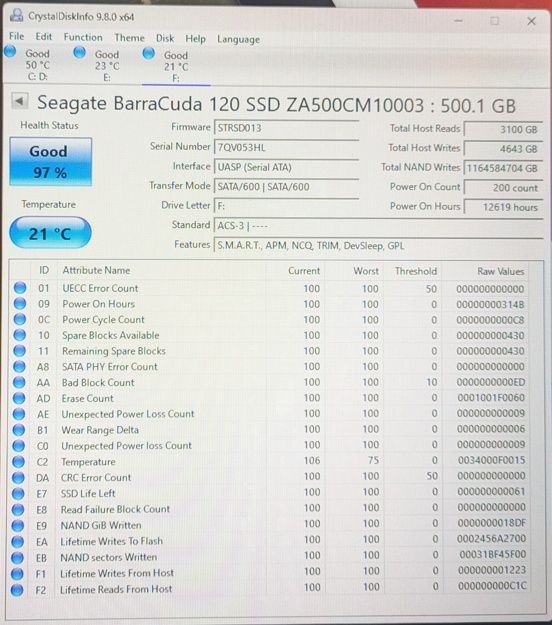Click the Standard field ACS-3
The height and width of the screenshot is (625, 552).
(379, 226)
